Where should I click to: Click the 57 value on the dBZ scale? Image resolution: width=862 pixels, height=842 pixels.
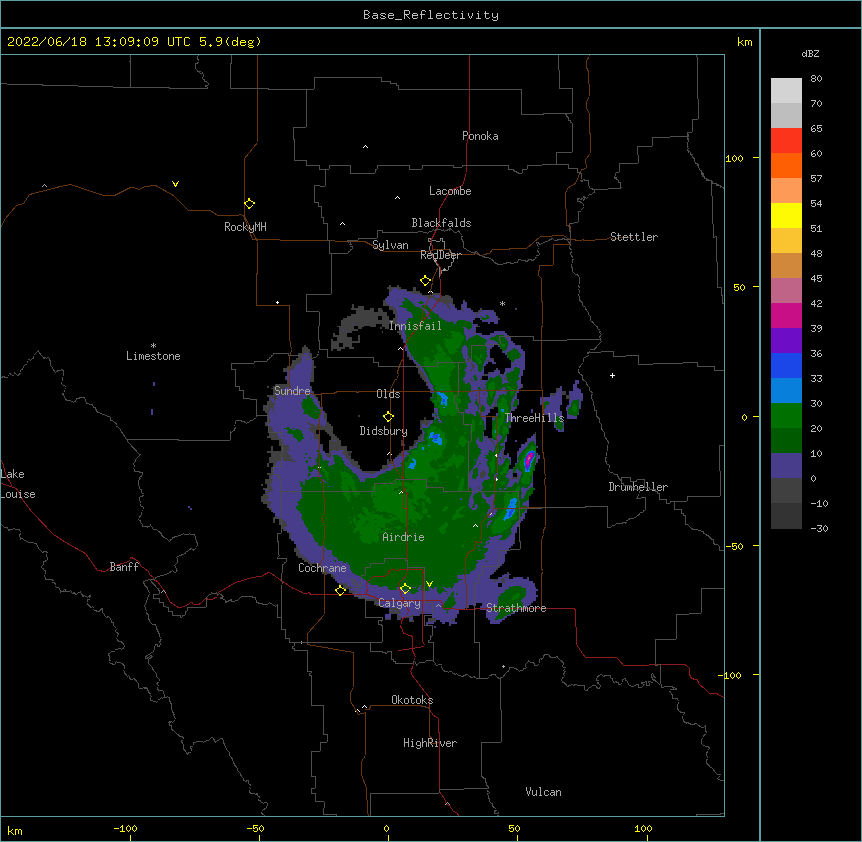pos(816,179)
